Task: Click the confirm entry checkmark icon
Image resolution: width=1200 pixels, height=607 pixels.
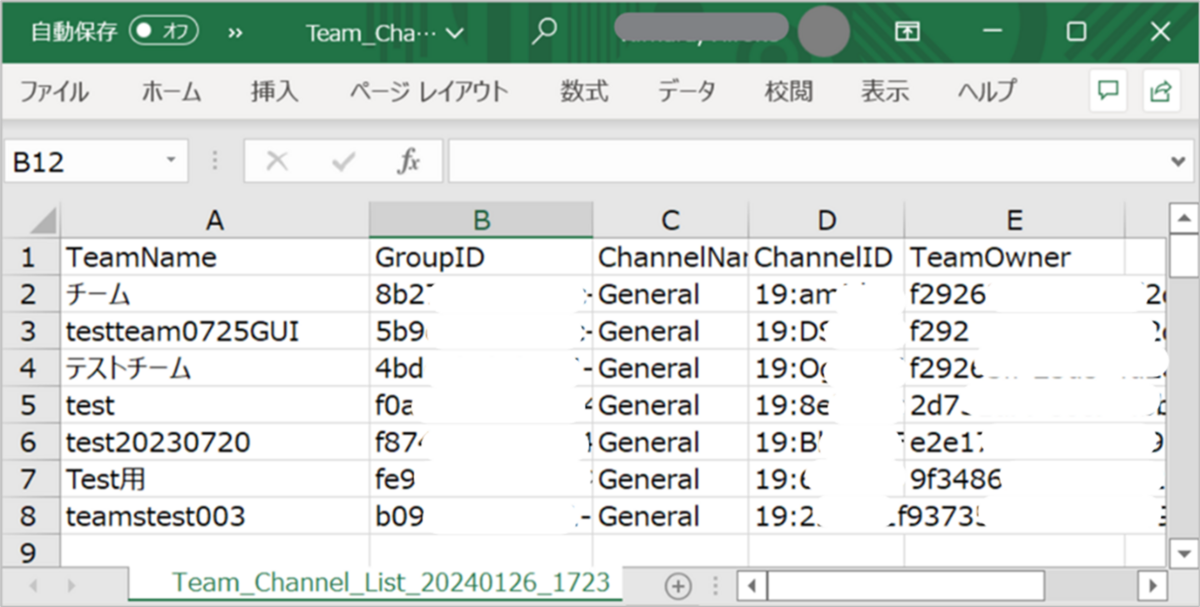Action: pyautogui.click(x=343, y=161)
